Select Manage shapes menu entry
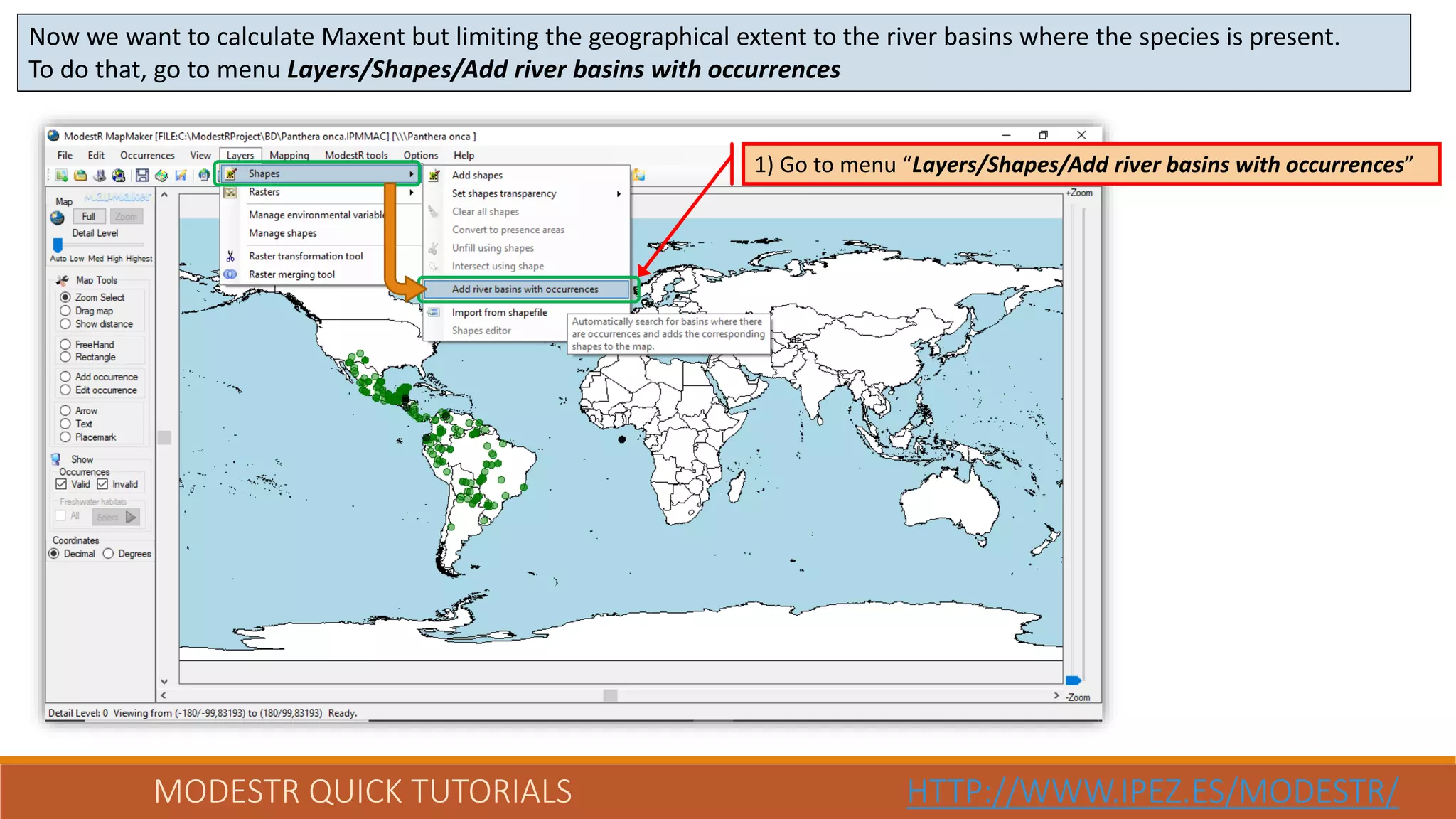This screenshot has height=819, width=1456. coord(283,233)
